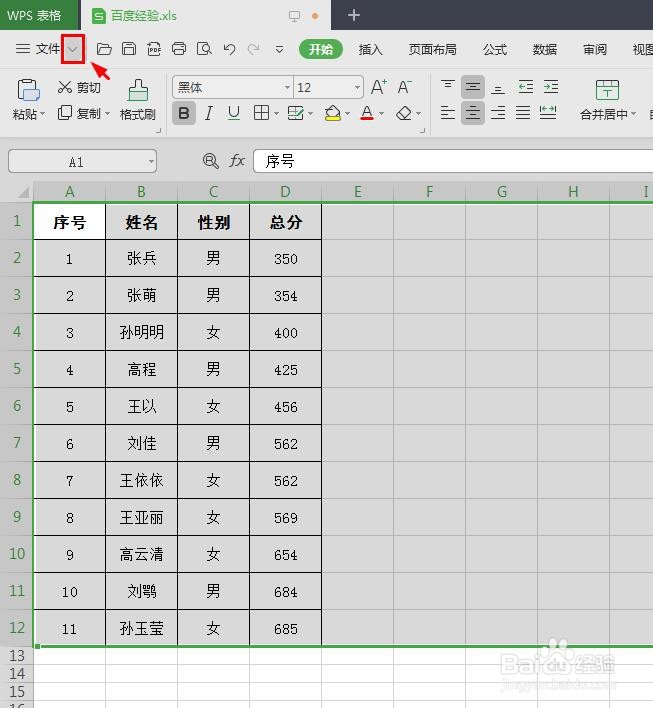Select column D header
This screenshot has height=708, width=653.
[285, 192]
